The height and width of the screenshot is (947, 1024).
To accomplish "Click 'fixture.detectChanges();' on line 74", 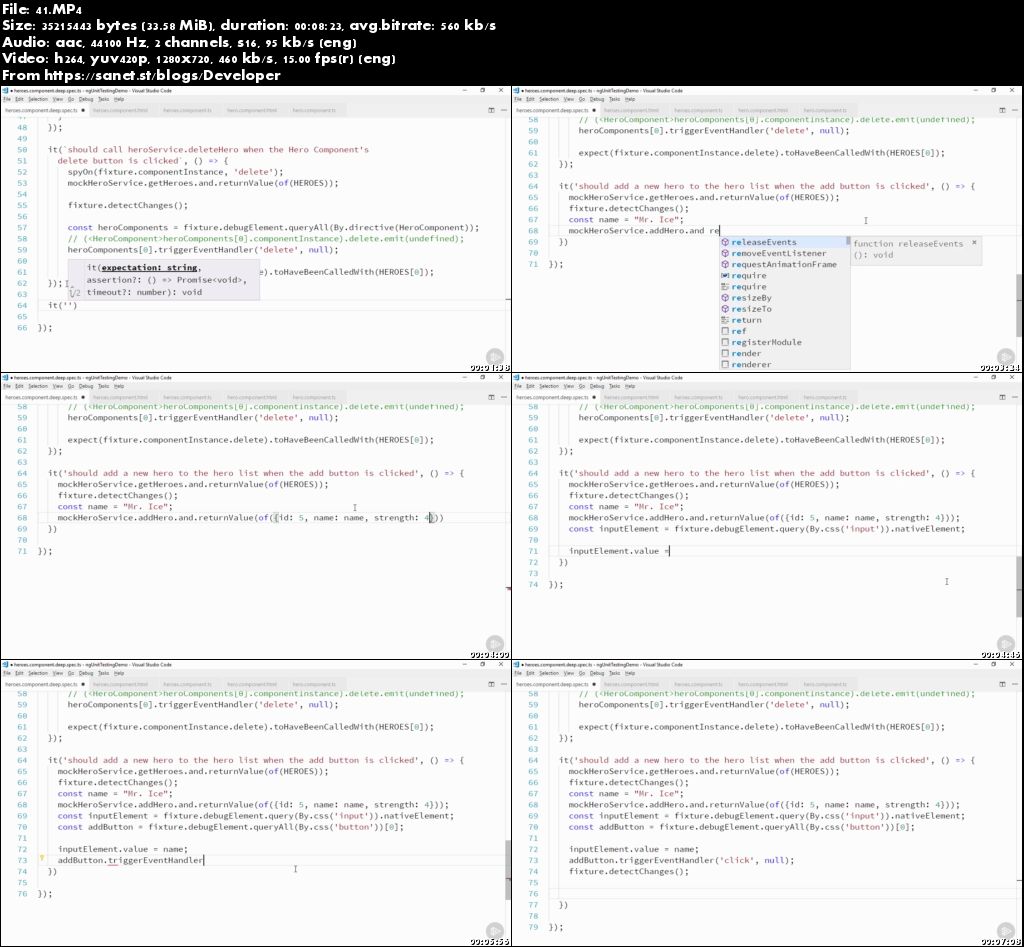I will point(628,871).
